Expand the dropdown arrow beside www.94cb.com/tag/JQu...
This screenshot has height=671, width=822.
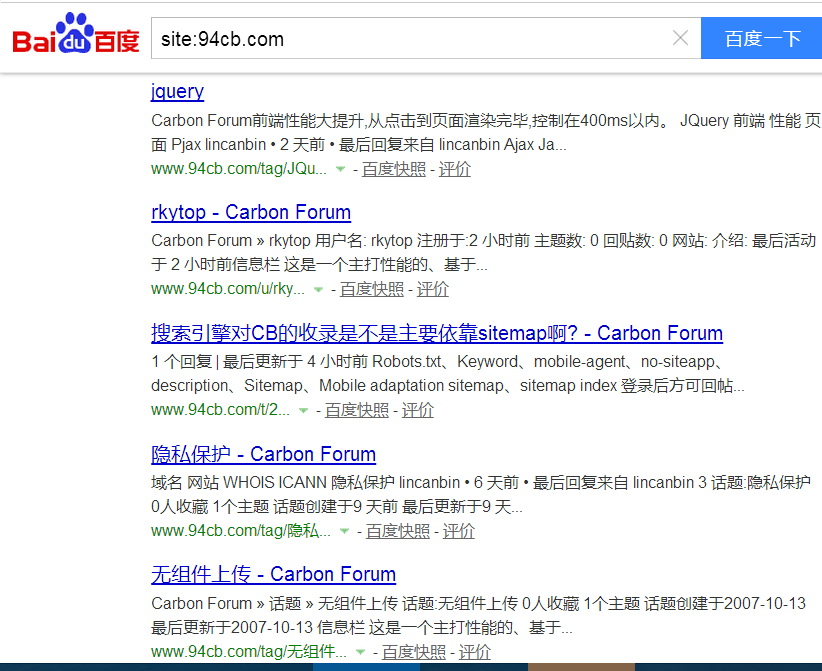coord(340,169)
